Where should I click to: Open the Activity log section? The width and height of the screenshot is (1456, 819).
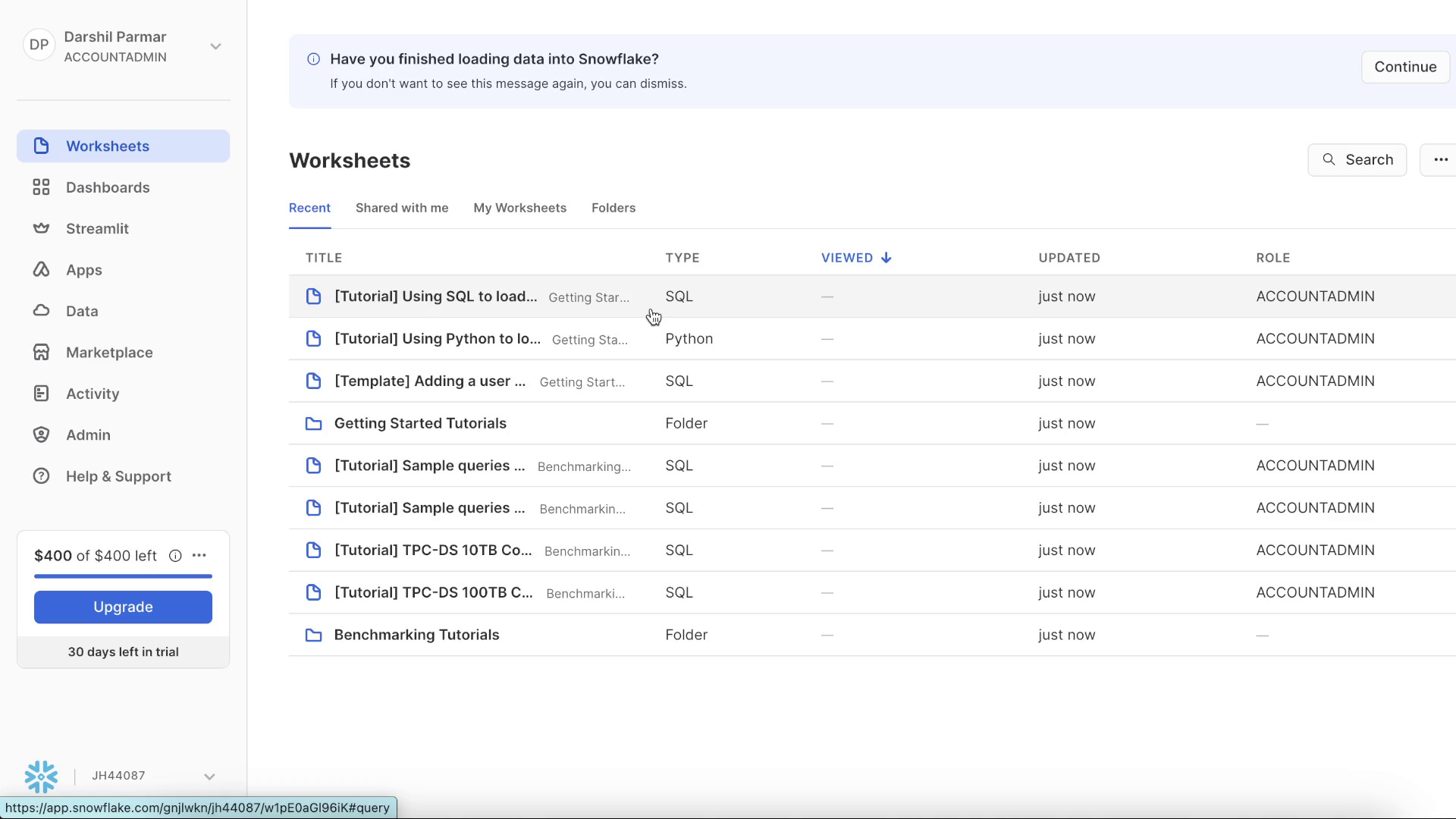[x=92, y=394]
